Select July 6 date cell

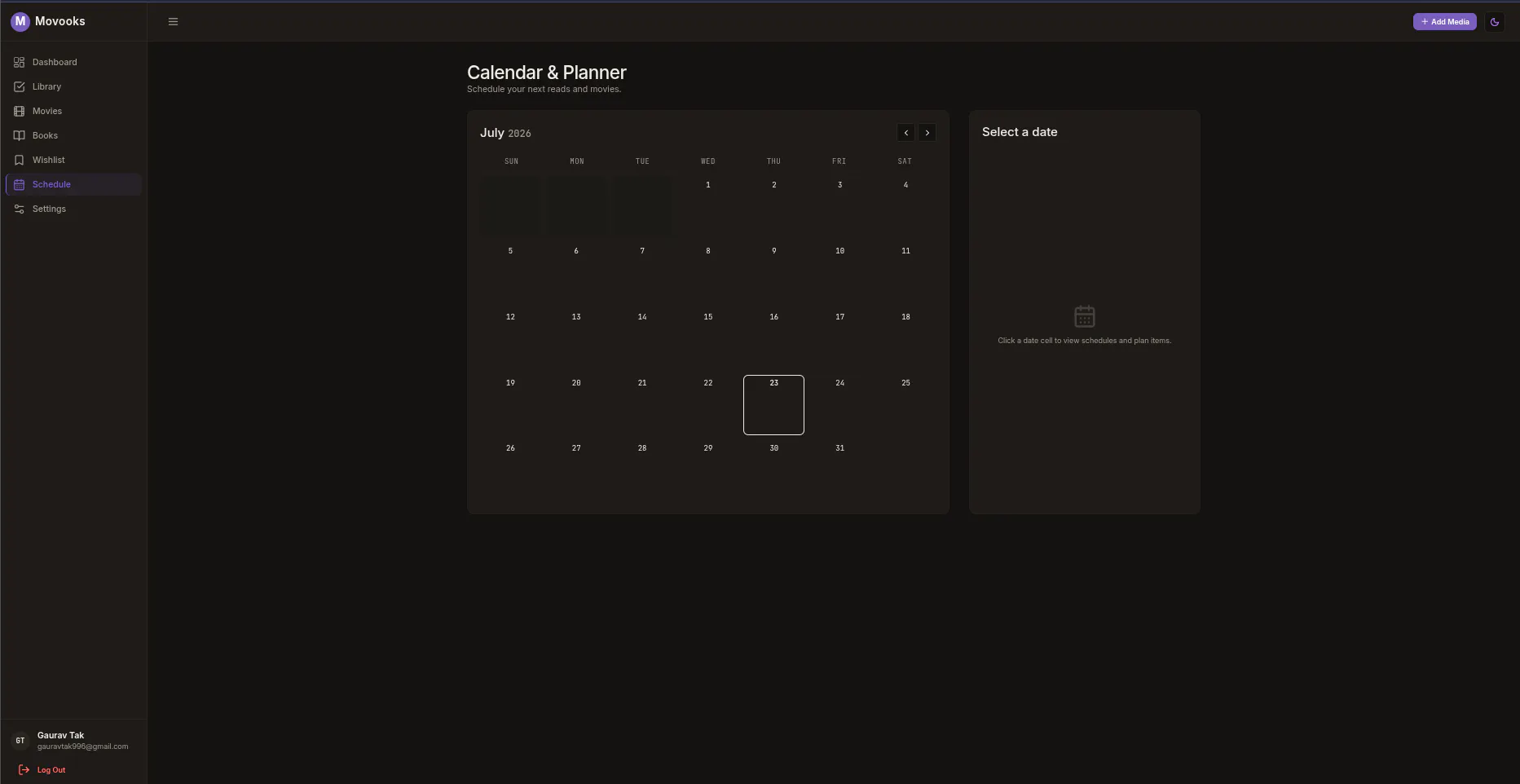tap(576, 272)
